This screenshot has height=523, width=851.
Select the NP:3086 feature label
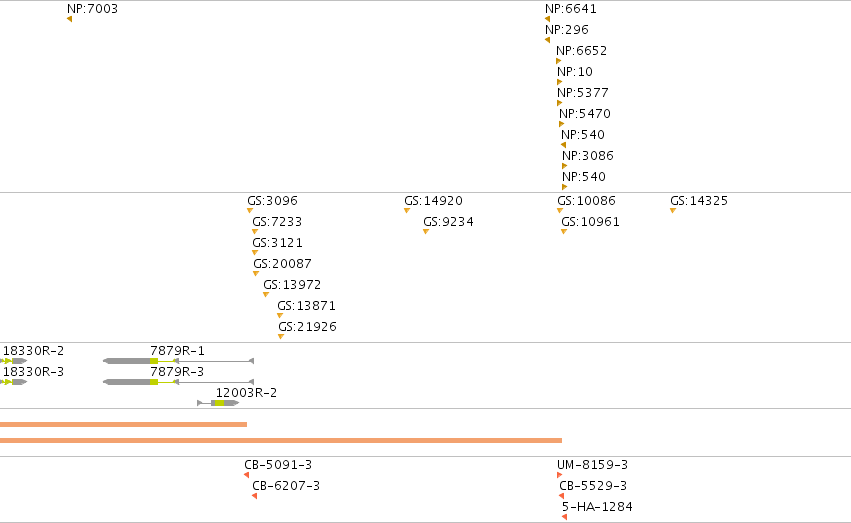[588, 156]
